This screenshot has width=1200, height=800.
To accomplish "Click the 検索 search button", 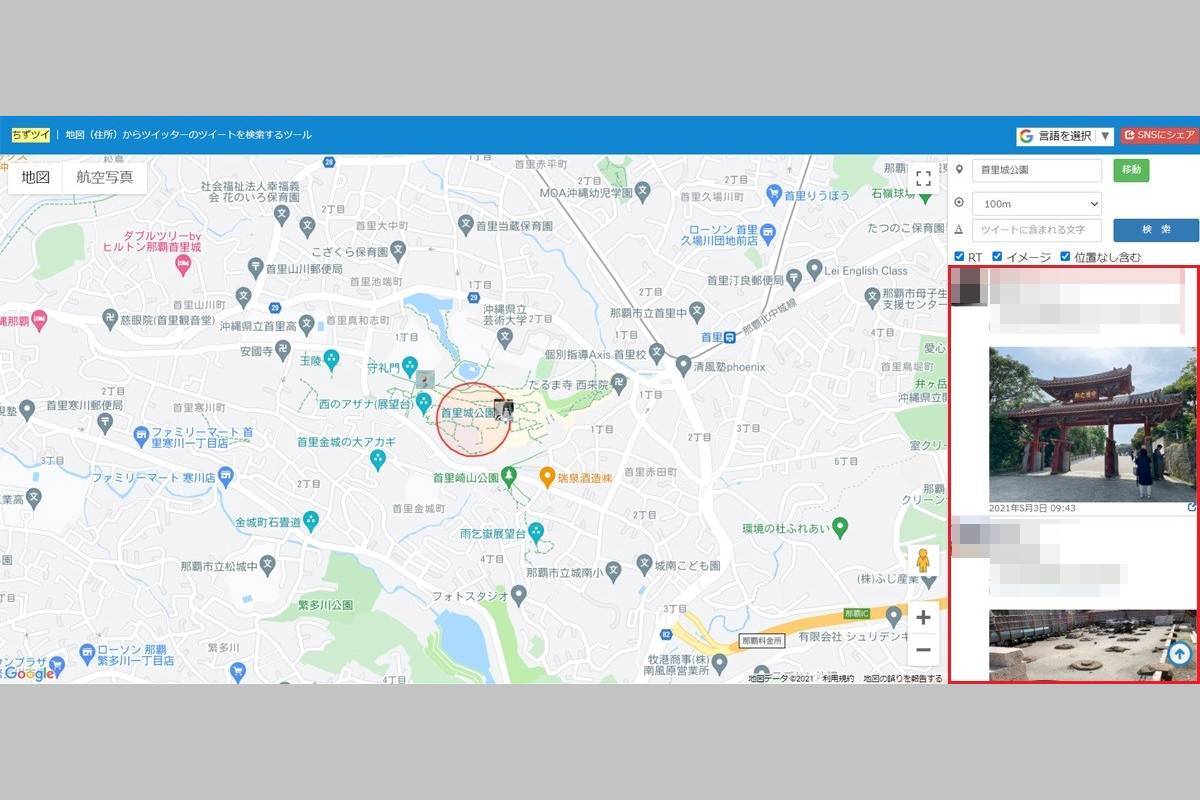I will pyautogui.click(x=1156, y=230).
